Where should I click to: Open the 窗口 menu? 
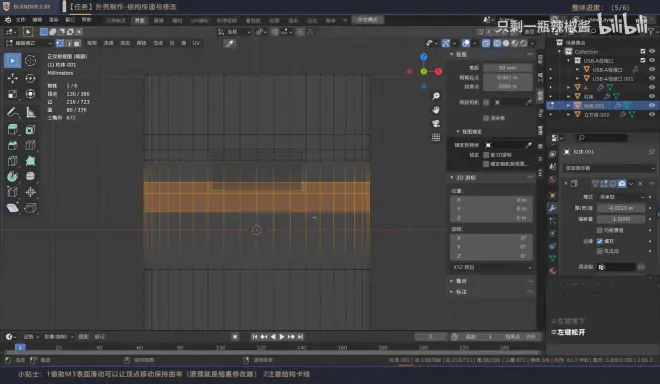(x=70, y=20)
